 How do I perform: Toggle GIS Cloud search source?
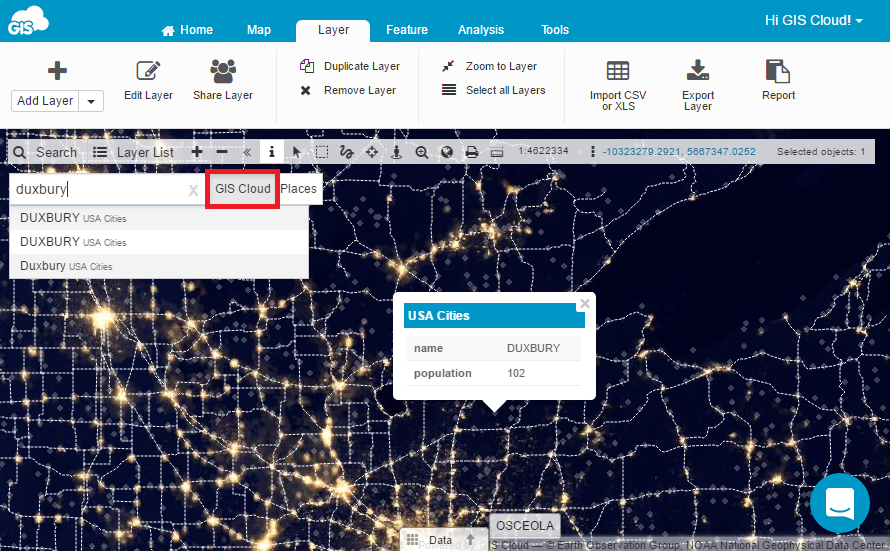point(242,189)
